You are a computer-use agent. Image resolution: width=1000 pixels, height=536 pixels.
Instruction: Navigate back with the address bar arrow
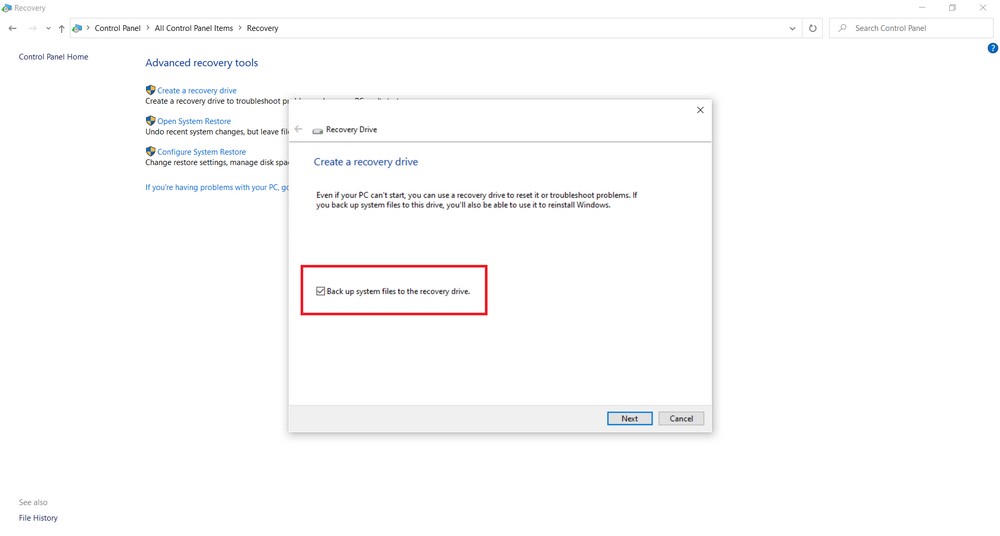coord(13,28)
